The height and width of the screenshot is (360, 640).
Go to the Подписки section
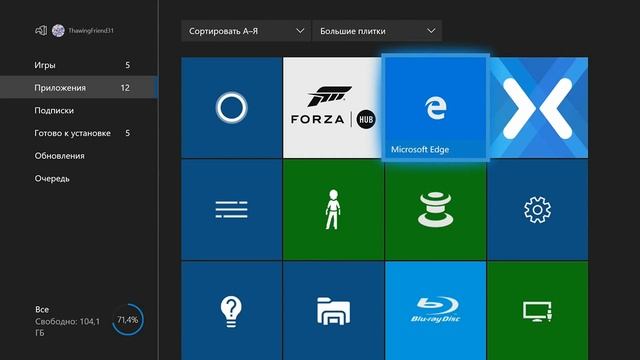point(79,110)
